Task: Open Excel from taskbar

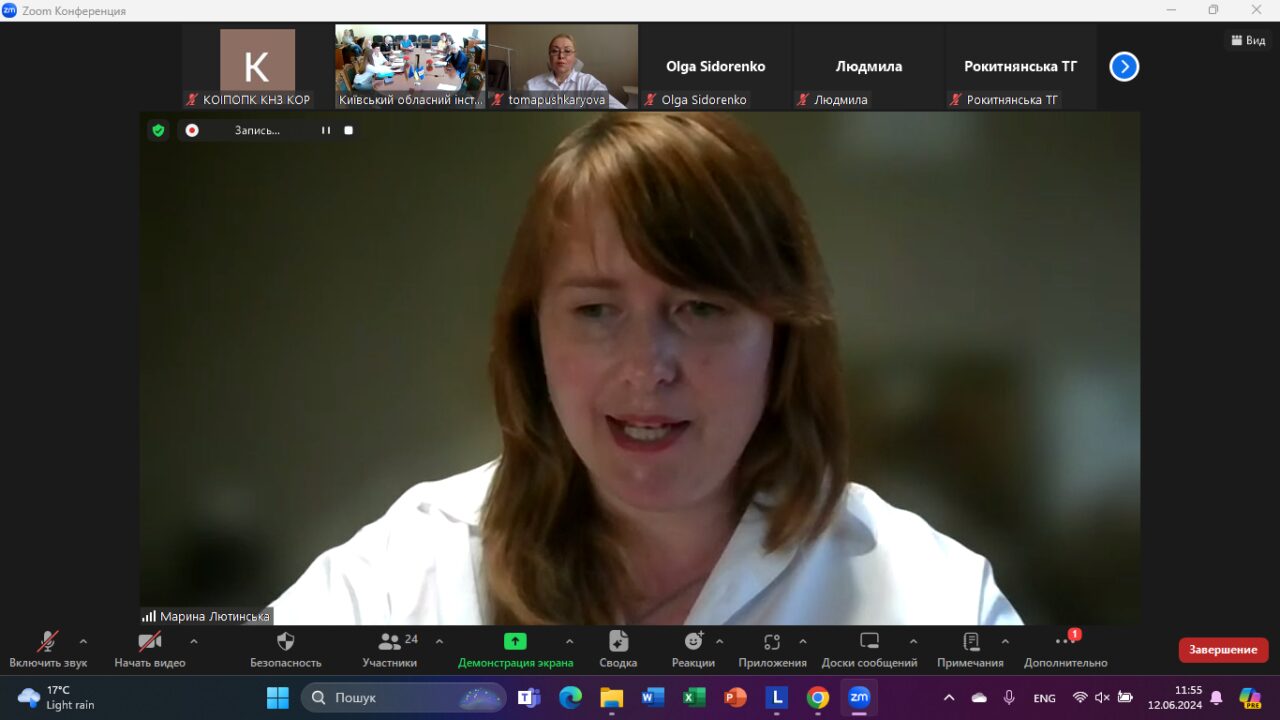Action: click(x=694, y=697)
